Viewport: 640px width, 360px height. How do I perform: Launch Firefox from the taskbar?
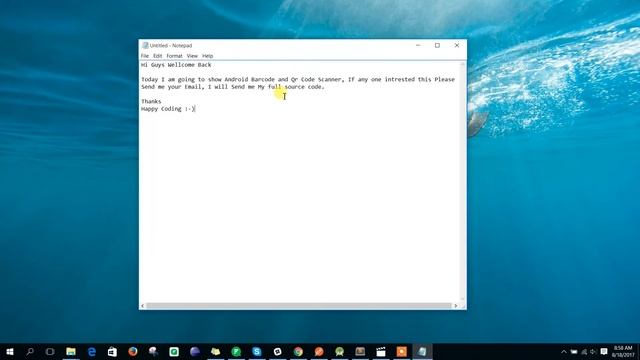click(133, 351)
